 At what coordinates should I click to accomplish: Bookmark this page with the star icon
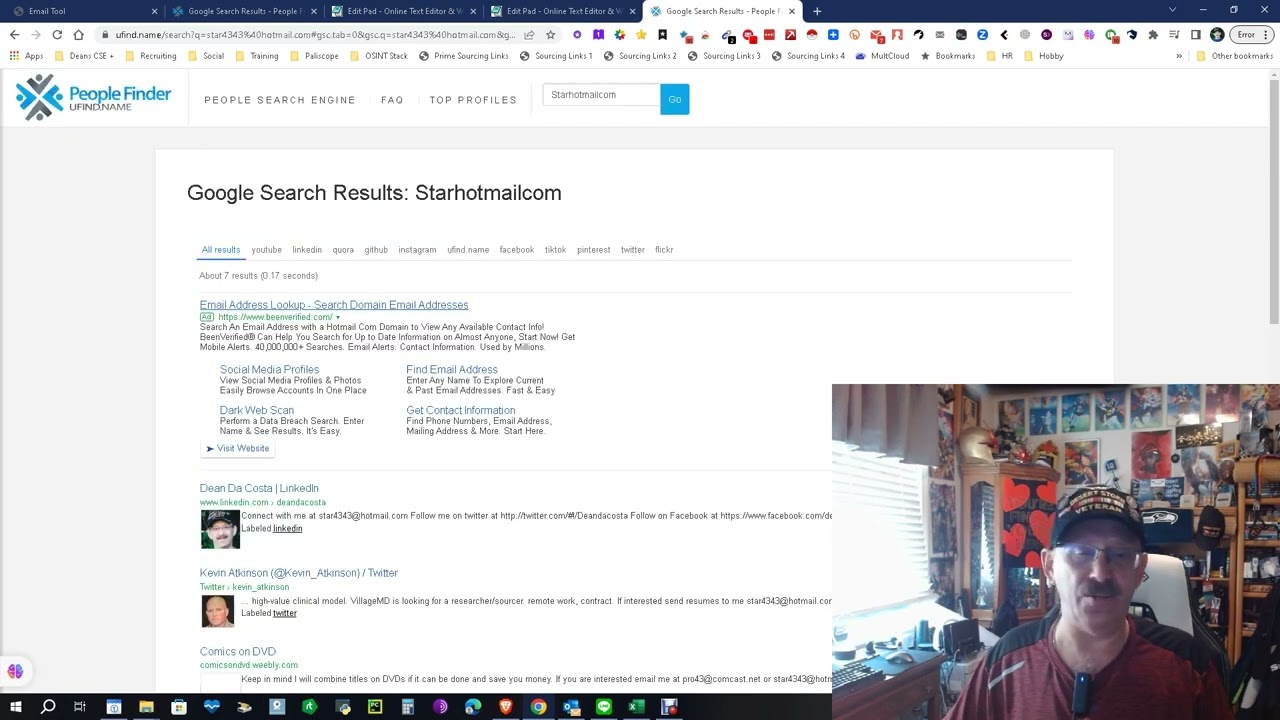[550, 35]
